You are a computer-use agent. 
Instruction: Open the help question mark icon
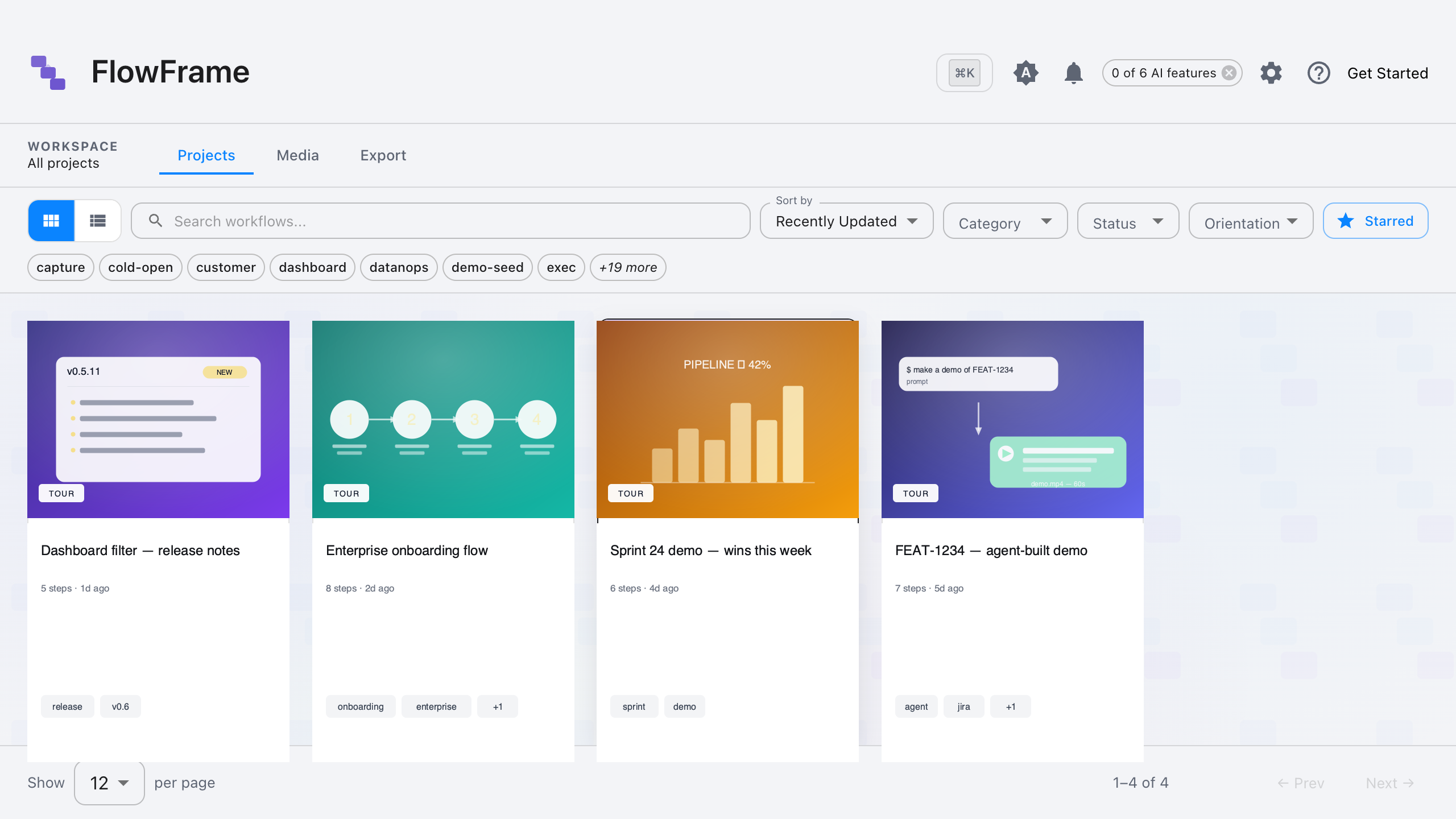[1318, 73]
